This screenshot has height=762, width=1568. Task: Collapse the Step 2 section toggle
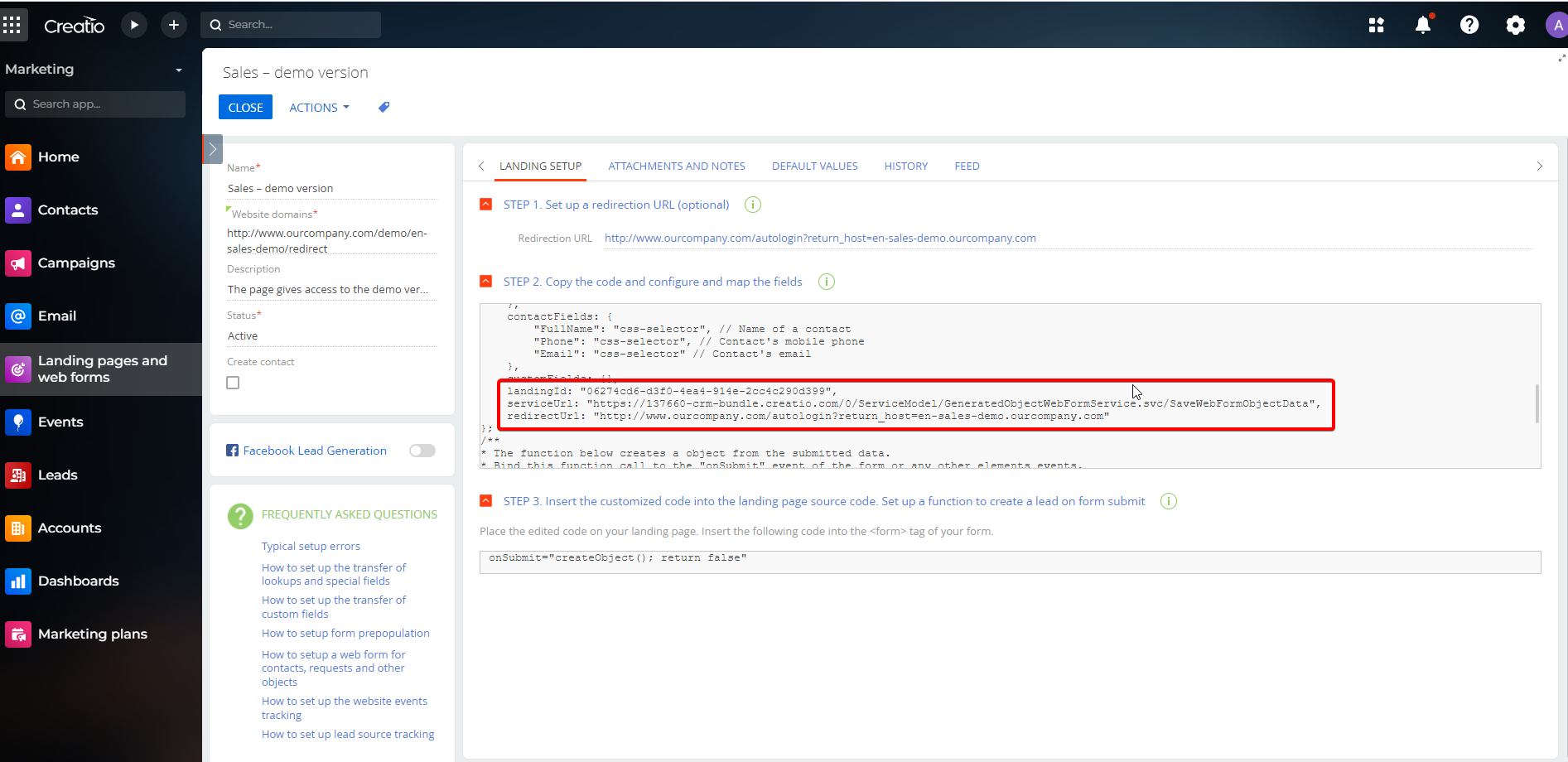pyautogui.click(x=486, y=282)
